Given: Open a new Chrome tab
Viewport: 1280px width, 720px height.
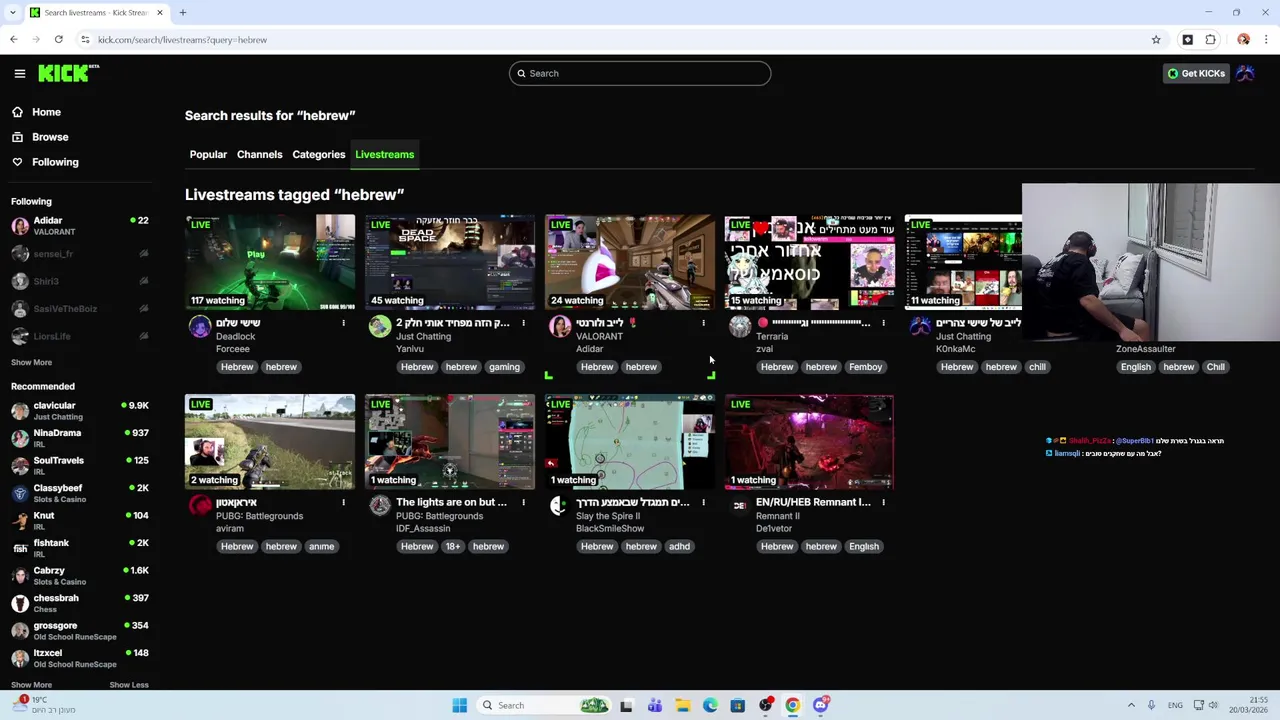Looking at the screenshot, I should point(183,12).
